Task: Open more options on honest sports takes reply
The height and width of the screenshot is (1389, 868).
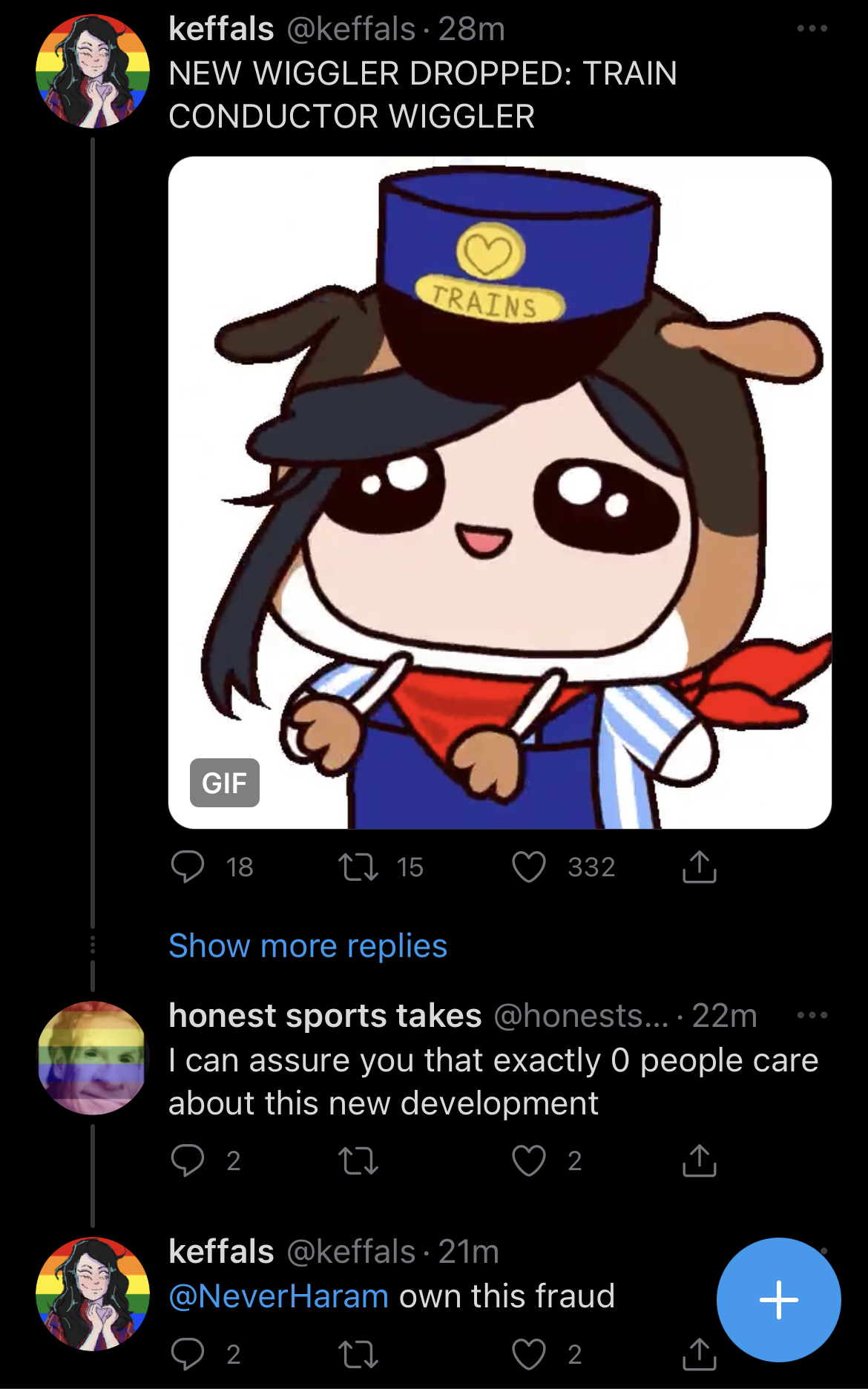Action: coord(812,1015)
